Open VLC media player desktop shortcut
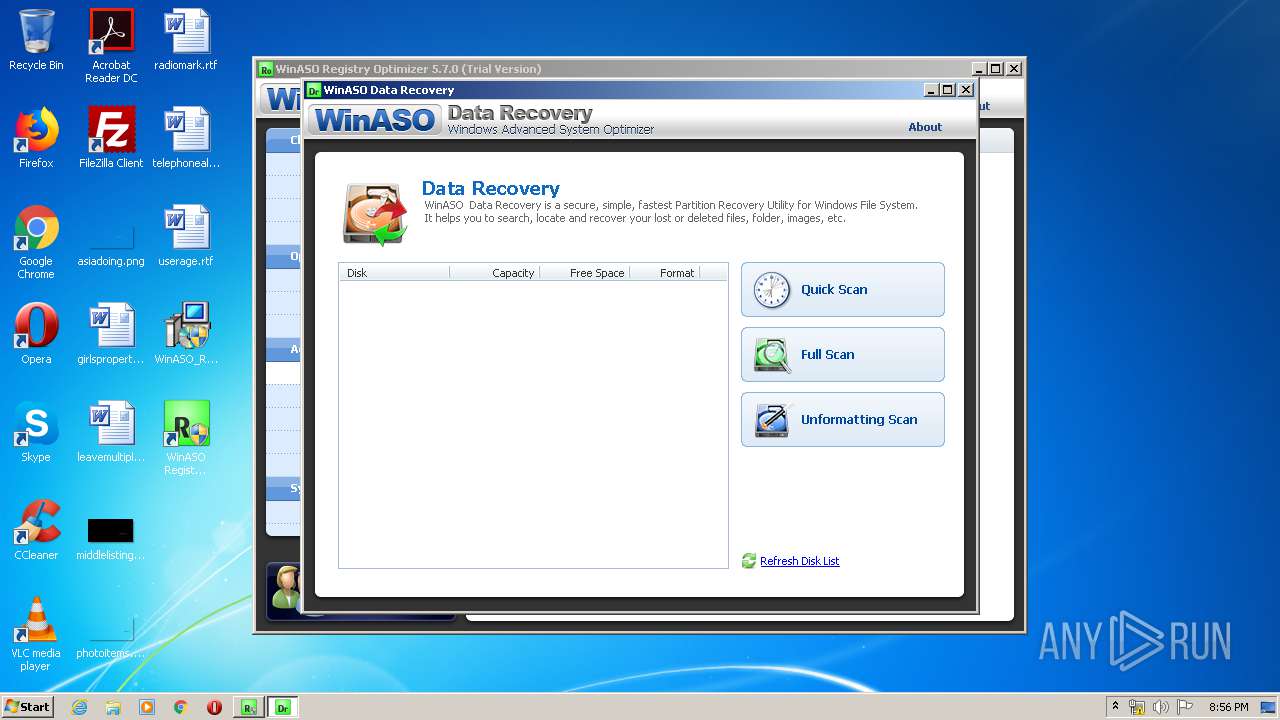The height and width of the screenshot is (720, 1280). tap(36, 634)
